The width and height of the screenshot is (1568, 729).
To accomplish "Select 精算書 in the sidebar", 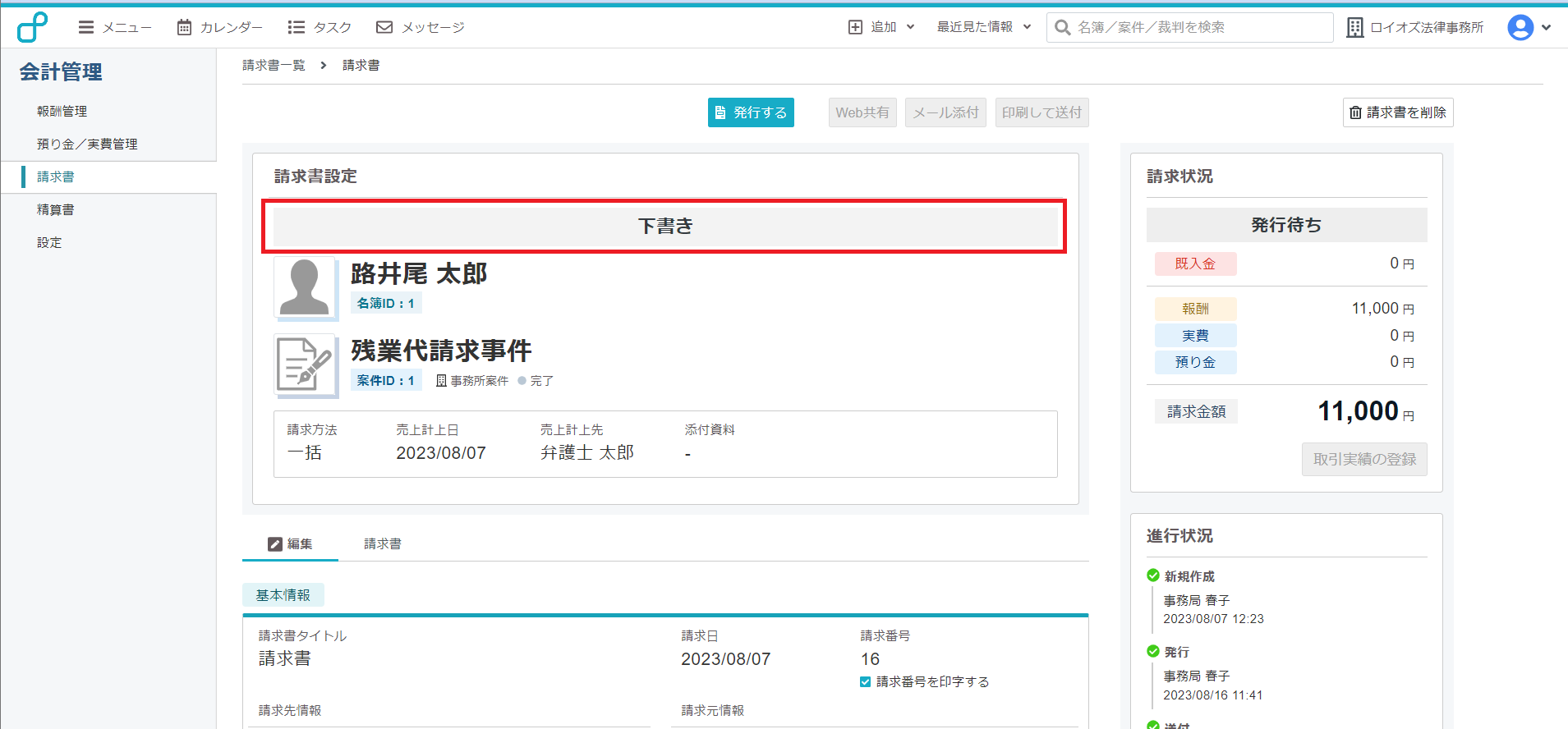I will tap(55, 209).
